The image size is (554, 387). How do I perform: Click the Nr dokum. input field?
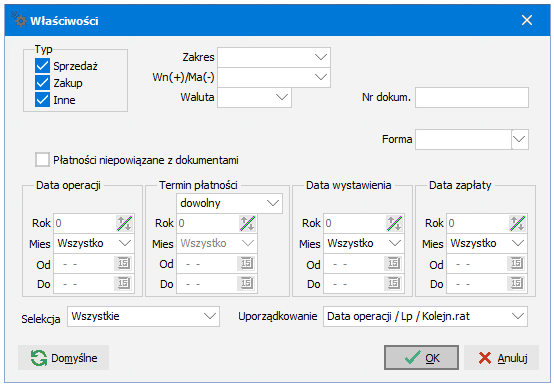tap(472, 98)
